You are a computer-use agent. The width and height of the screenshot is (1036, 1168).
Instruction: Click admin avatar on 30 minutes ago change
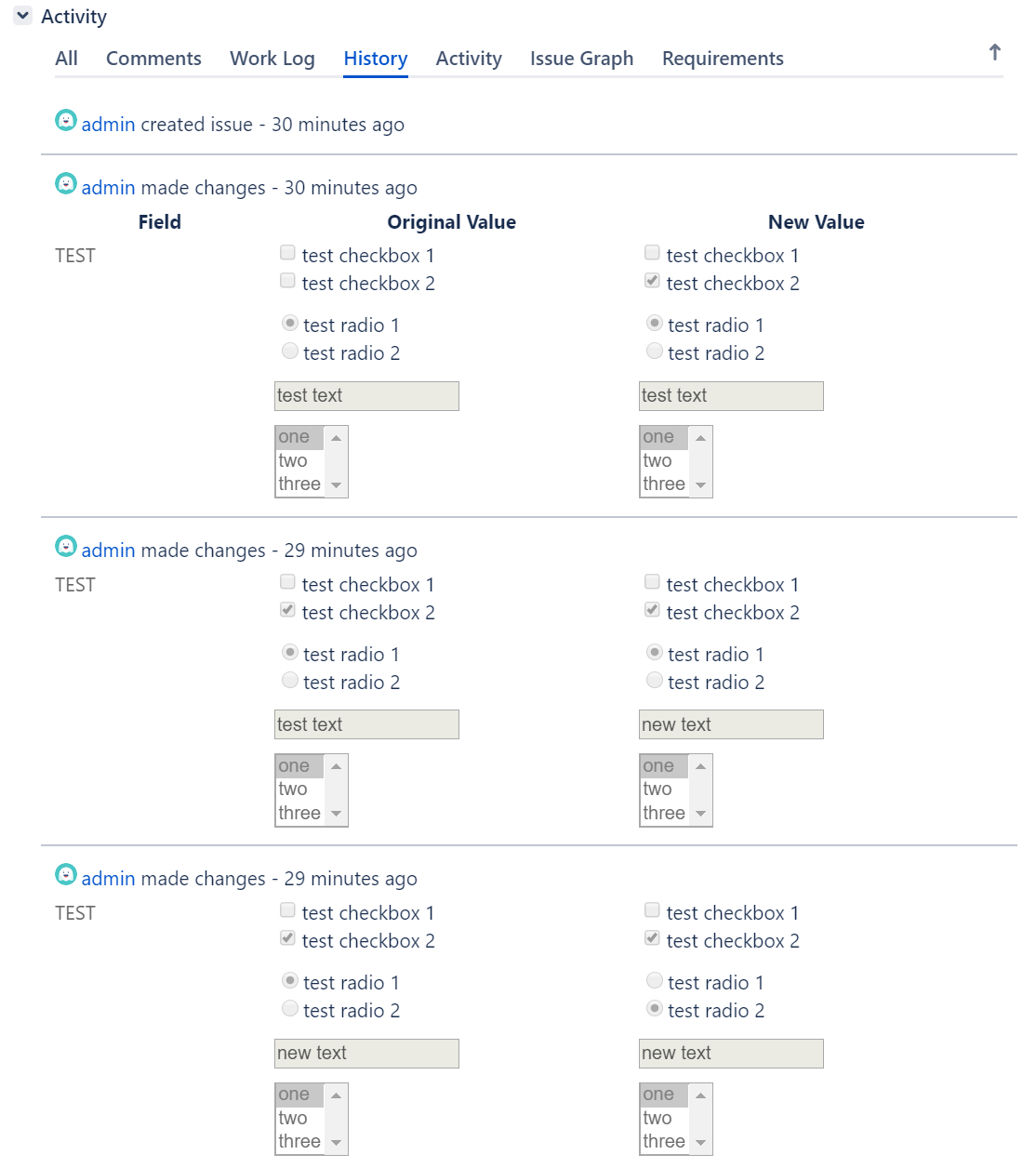point(66,183)
